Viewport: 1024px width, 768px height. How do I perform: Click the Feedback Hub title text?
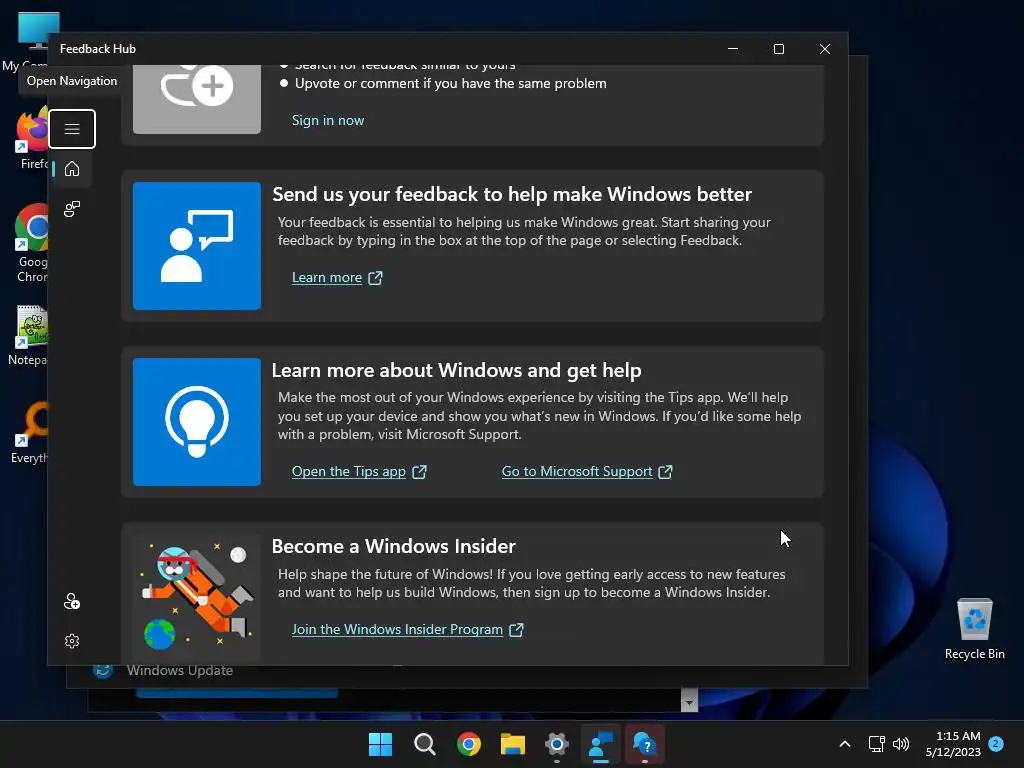tap(98, 49)
